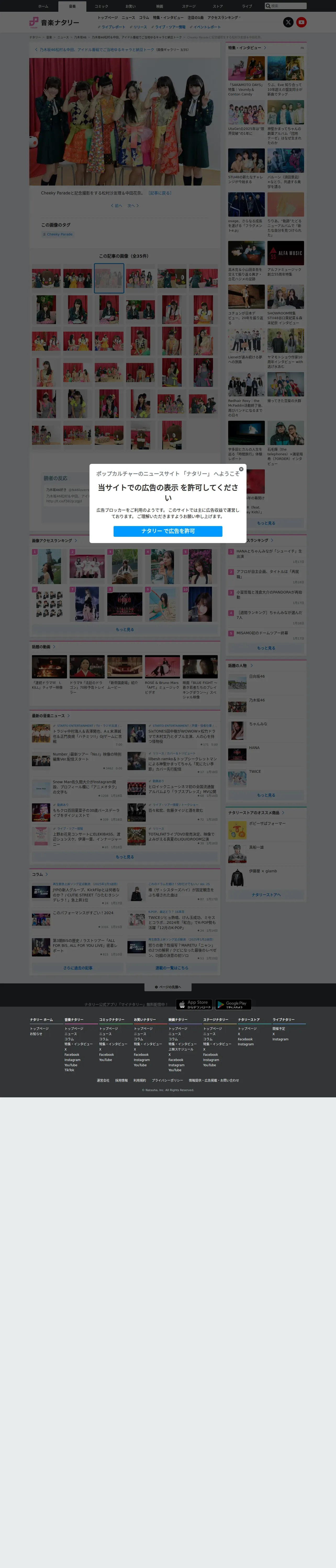Image resolution: width=336 pixels, height=1568 pixels.
Task: Open プライバシーポリシー in the footer
Action: point(167,1080)
